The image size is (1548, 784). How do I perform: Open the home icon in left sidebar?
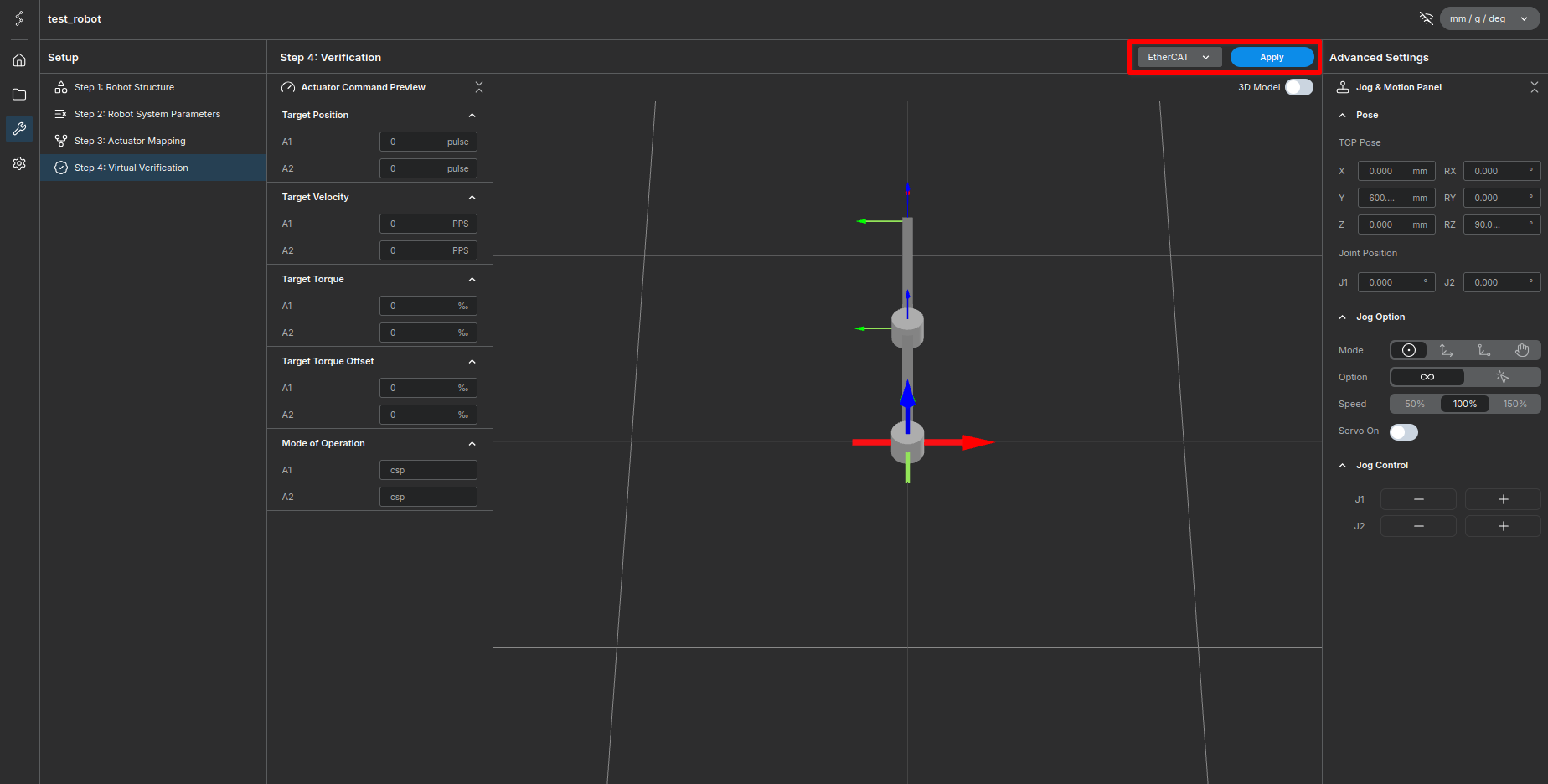pos(19,60)
